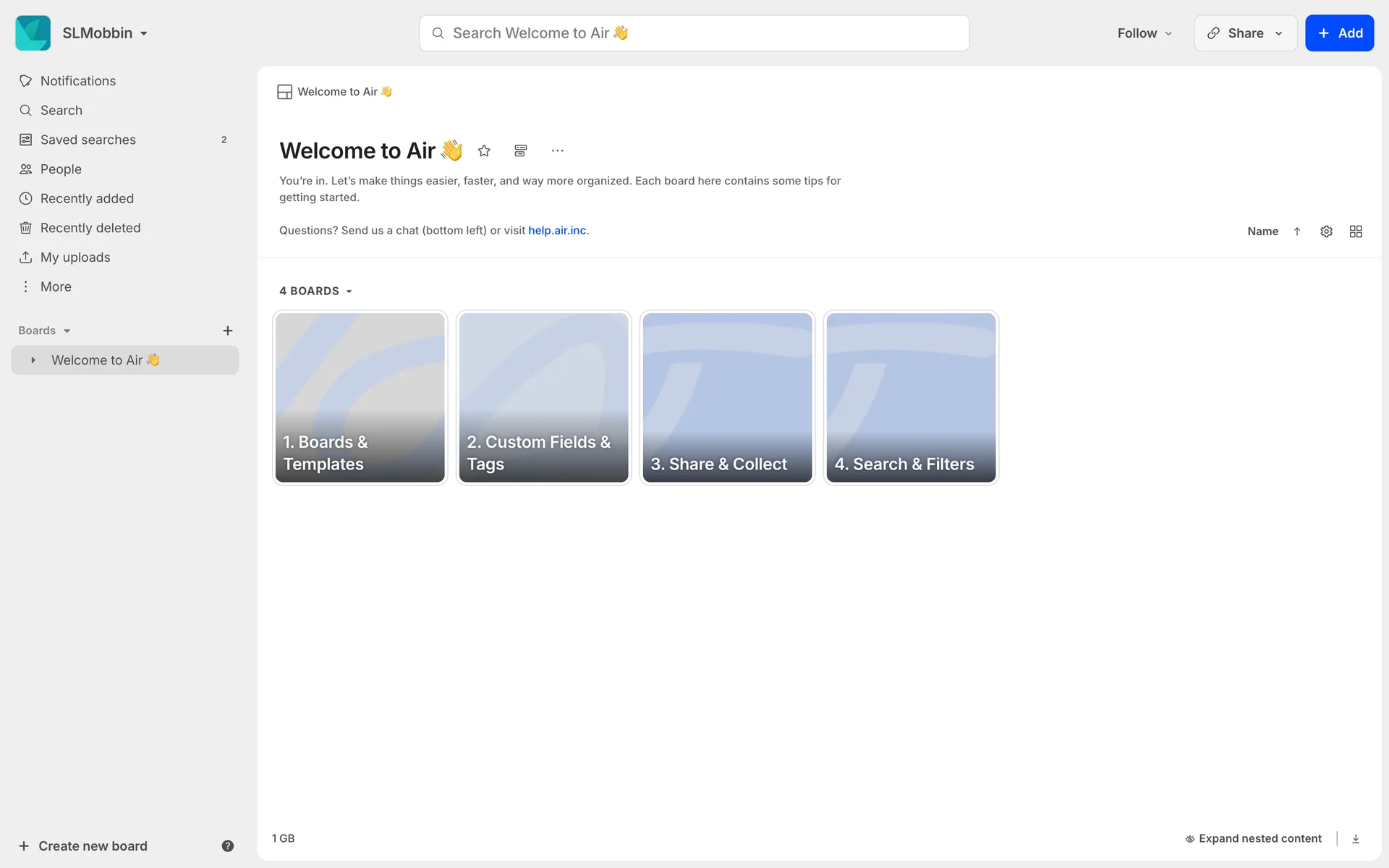The width and height of the screenshot is (1389, 868).
Task: Open the three-dot board options menu
Action: click(x=557, y=150)
